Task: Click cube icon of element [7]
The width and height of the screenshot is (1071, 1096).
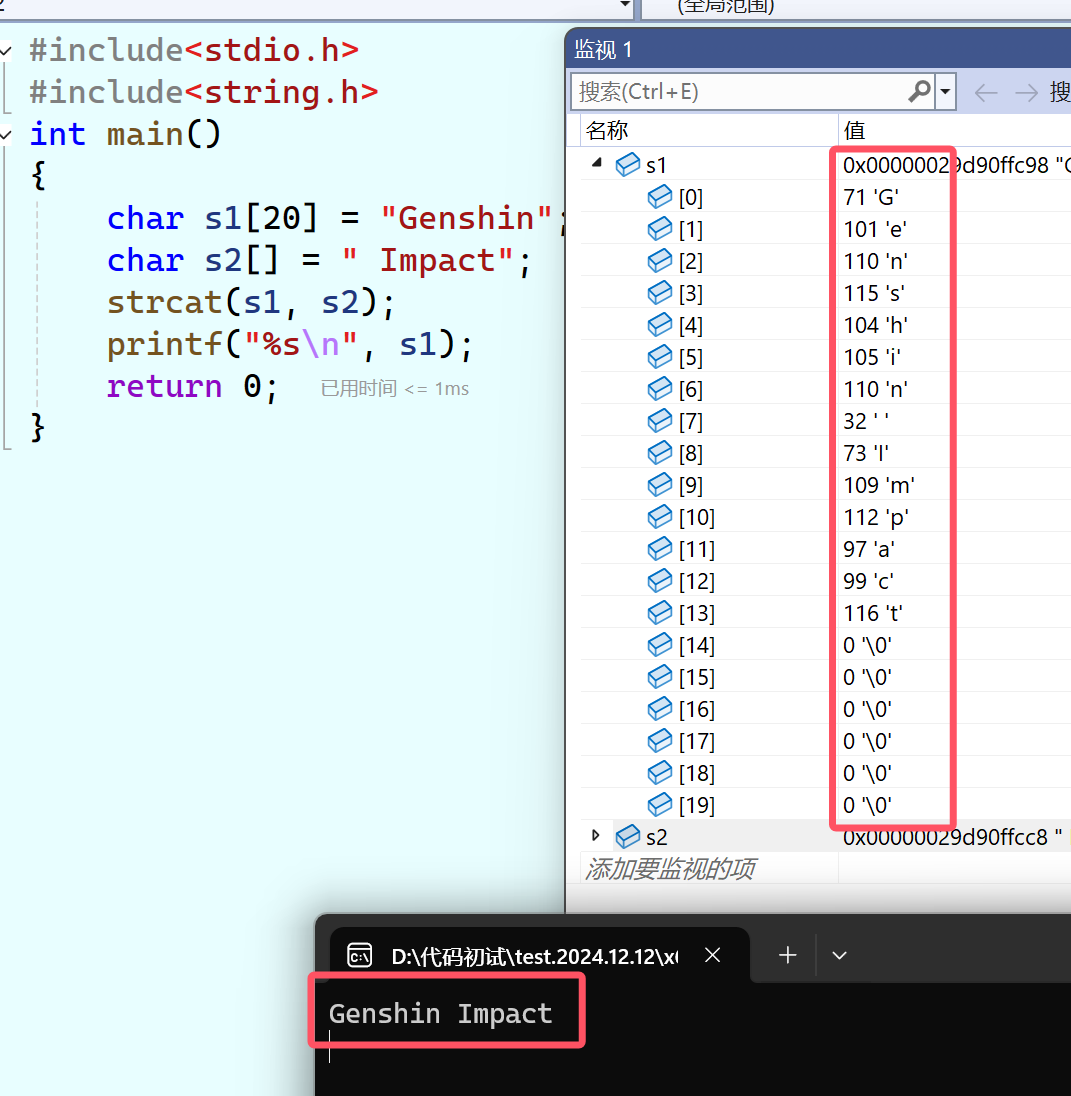Action: tap(660, 421)
